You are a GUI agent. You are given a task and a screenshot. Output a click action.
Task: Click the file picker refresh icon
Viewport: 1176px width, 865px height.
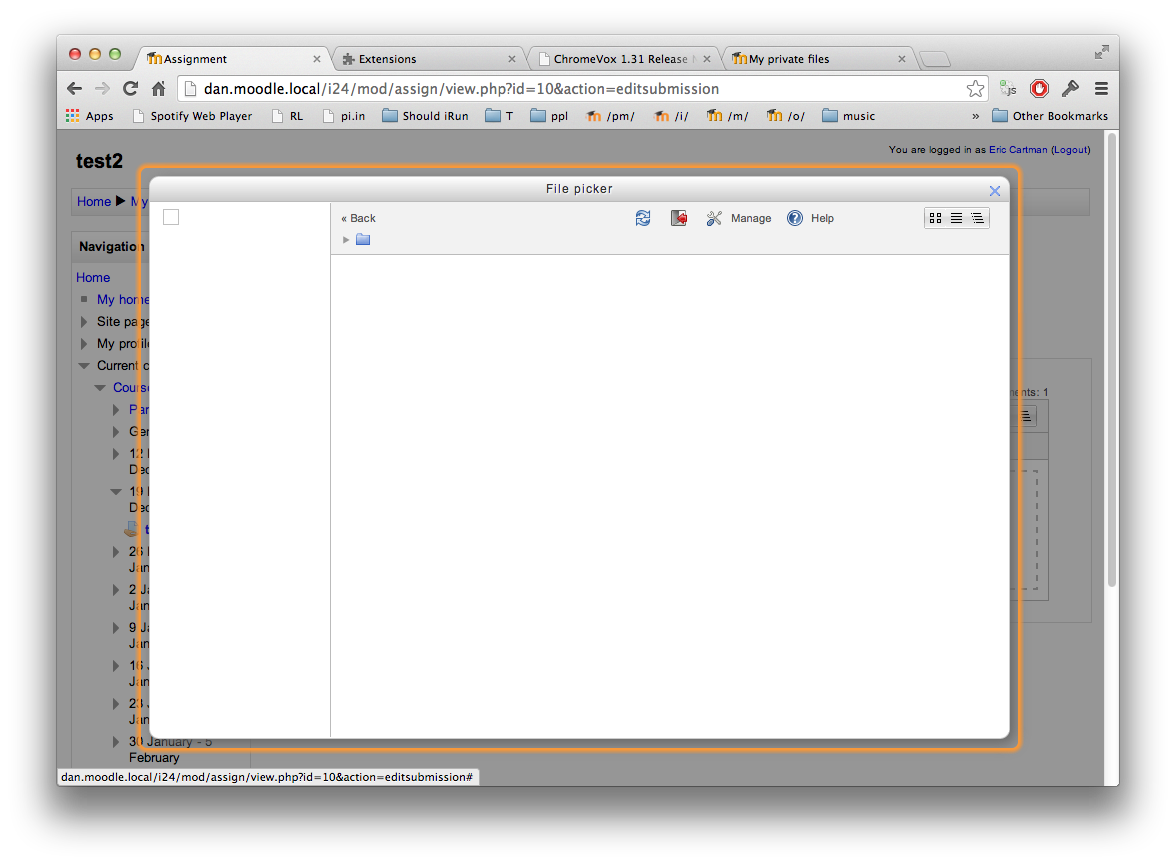coord(643,218)
